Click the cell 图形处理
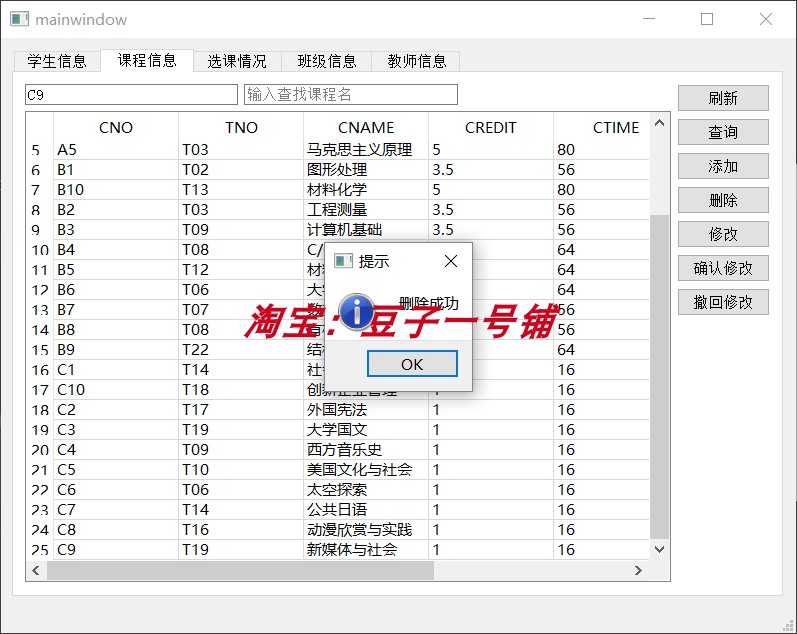 pyautogui.click(x=366, y=170)
